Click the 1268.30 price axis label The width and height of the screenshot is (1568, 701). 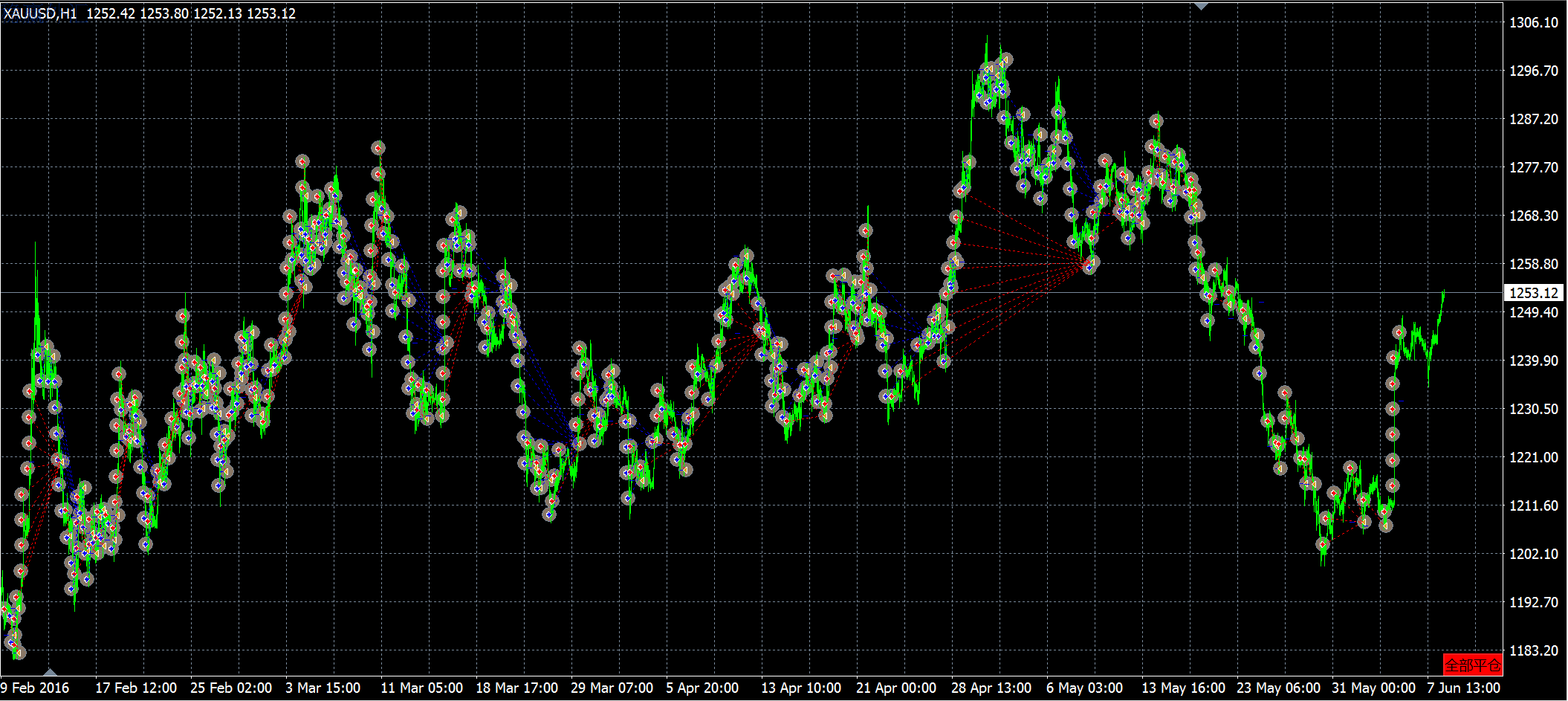1534,216
